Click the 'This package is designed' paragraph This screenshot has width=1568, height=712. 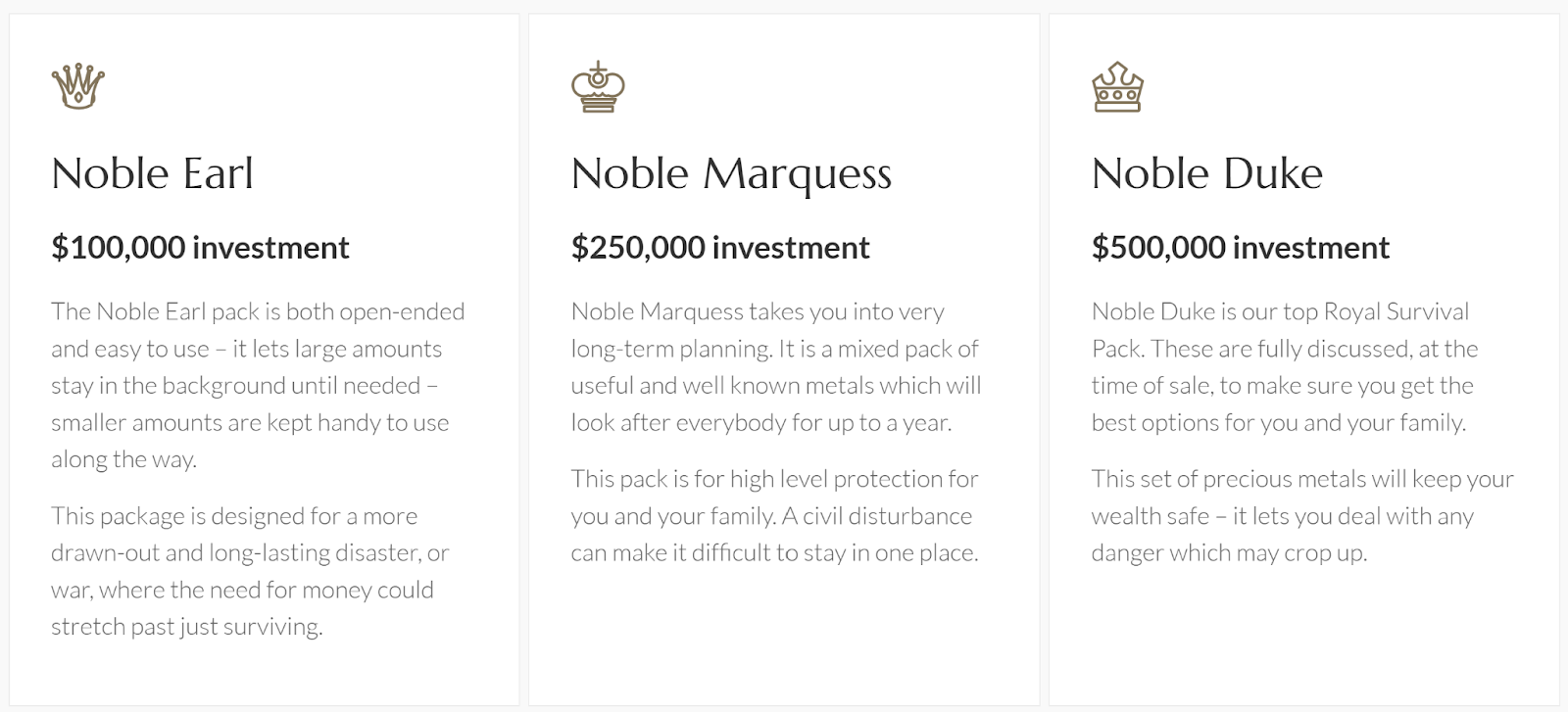[250, 571]
